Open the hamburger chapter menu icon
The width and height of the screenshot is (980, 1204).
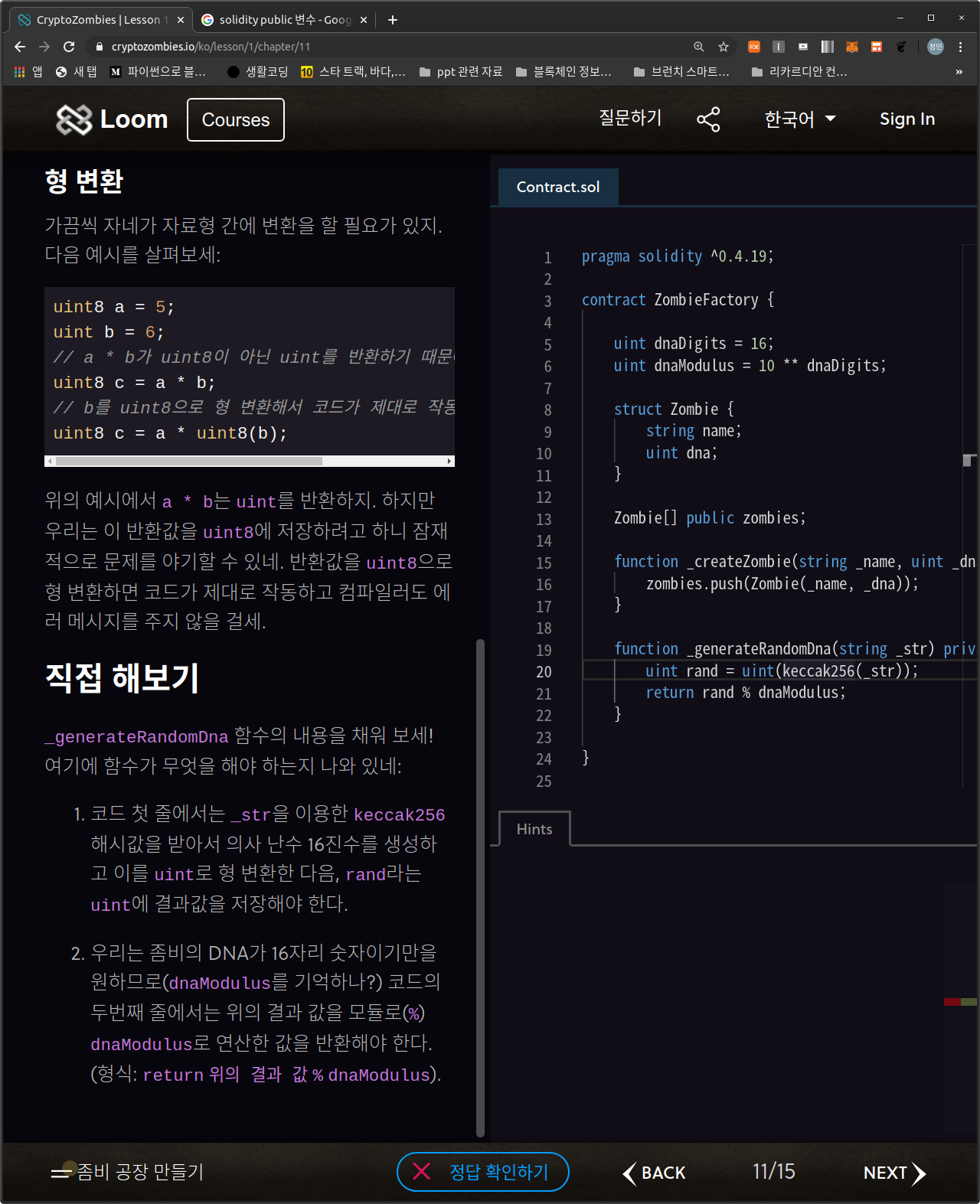[61, 1173]
